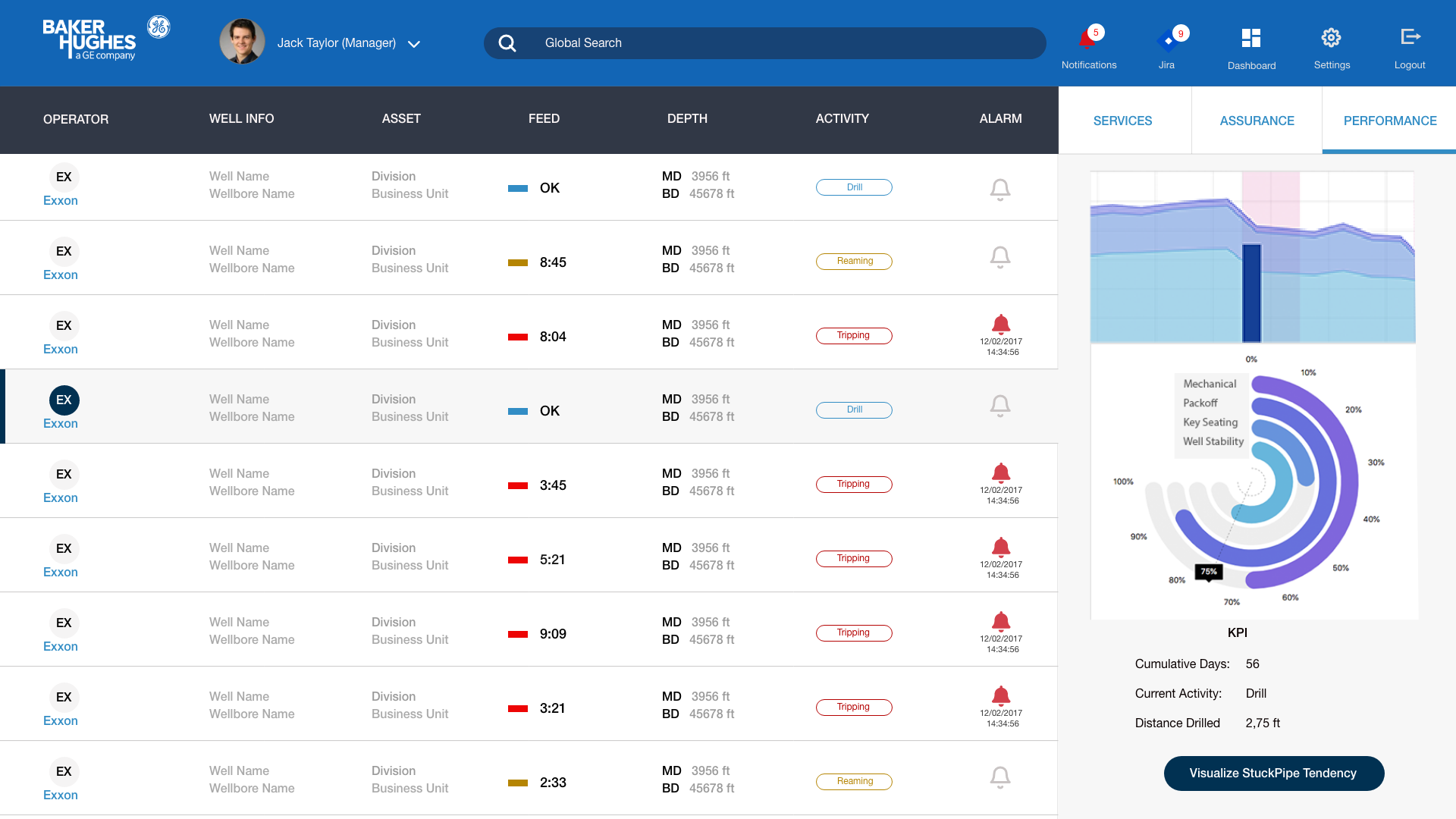
Task: Click the Reaming tag in 2:33 row
Action: pyautogui.click(x=854, y=781)
